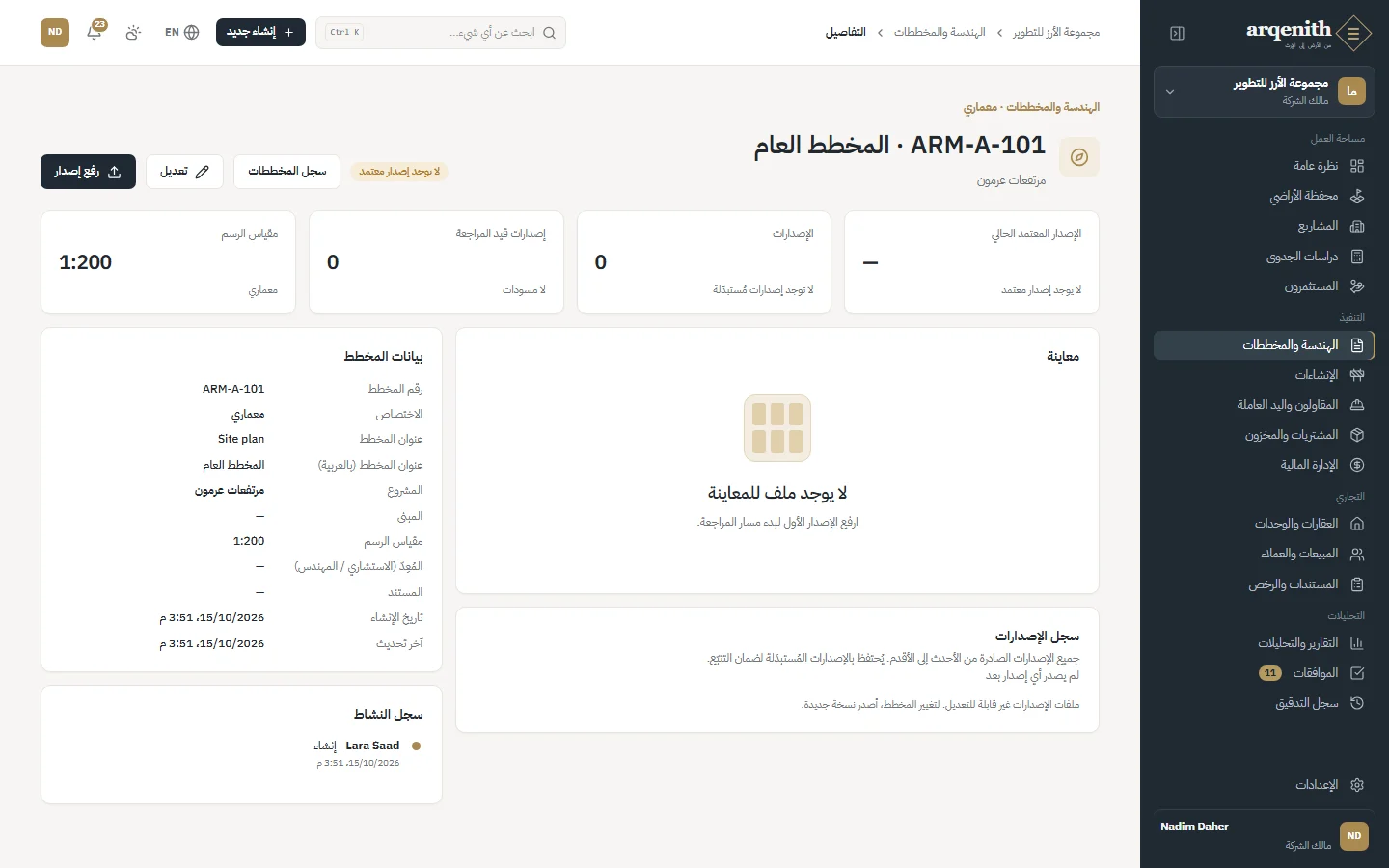1389x868 pixels.
Task: Click the التقارير والتحليلات chart icon
Action: click(1357, 643)
